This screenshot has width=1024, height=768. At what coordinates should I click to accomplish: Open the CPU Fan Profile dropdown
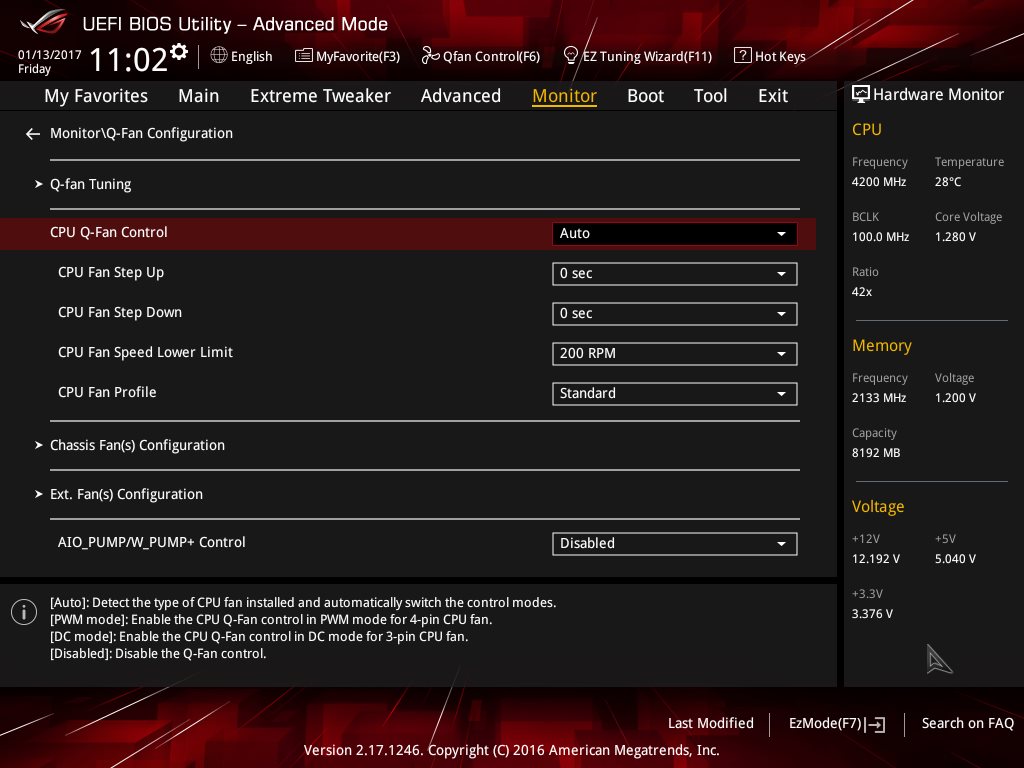click(x=674, y=393)
